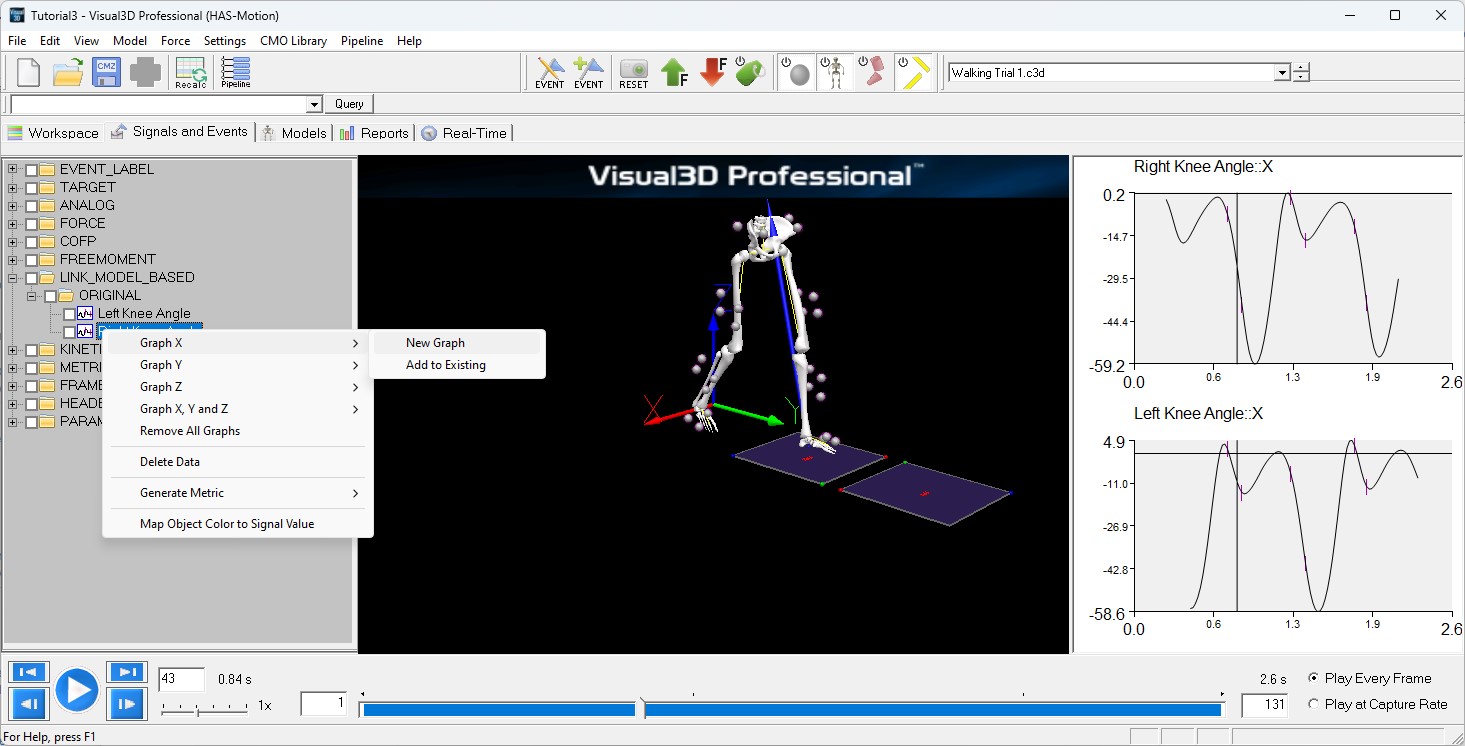This screenshot has height=746, width=1465.
Task: Click the green up-arrow force icon
Action: point(675,72)
